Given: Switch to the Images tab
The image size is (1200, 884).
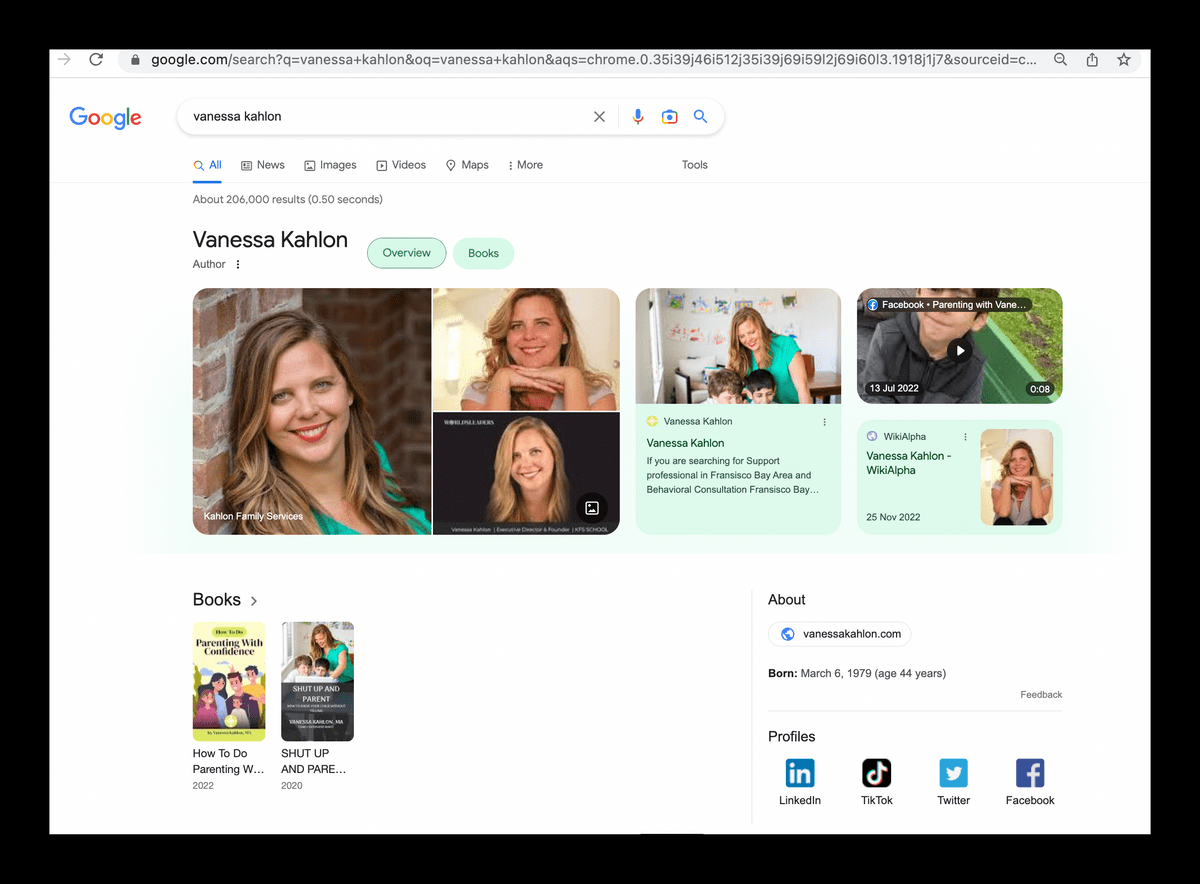Looking at the screenshot, I should click(x=330, y=165).
